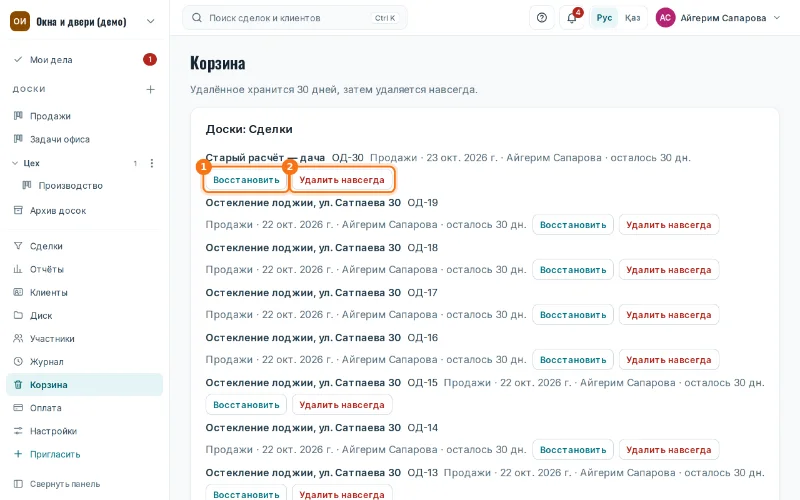Click the Отчёты chart icon
This screenshot has height=500, width=800.
point(18,269)
